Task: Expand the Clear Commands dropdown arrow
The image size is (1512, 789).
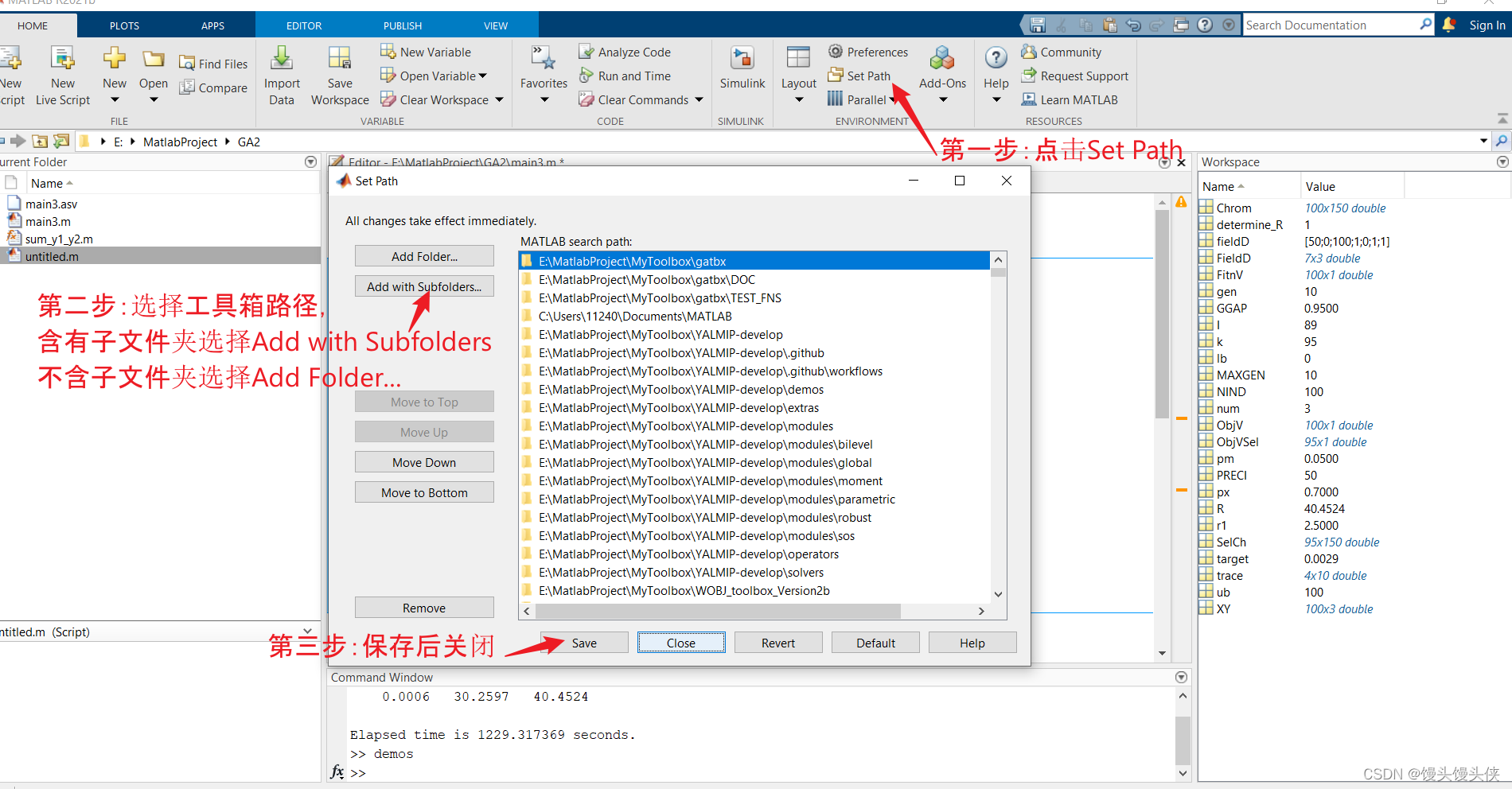Action: (699, 99)
